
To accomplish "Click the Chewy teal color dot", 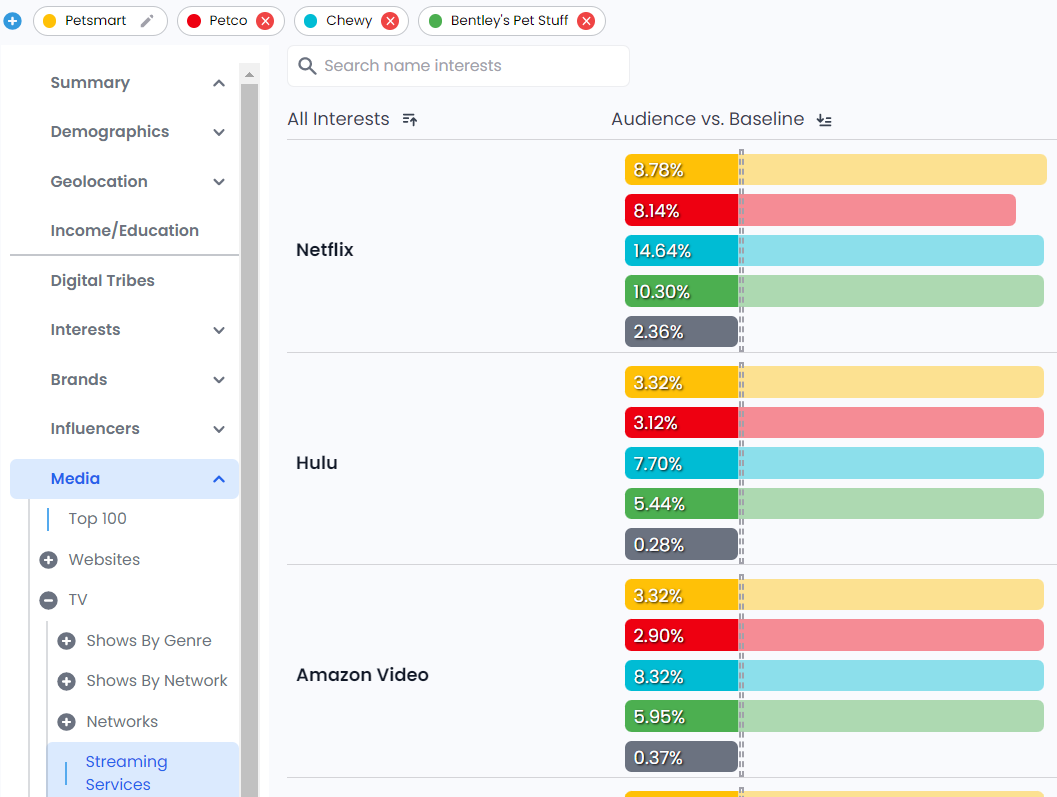I will point(311,21).
